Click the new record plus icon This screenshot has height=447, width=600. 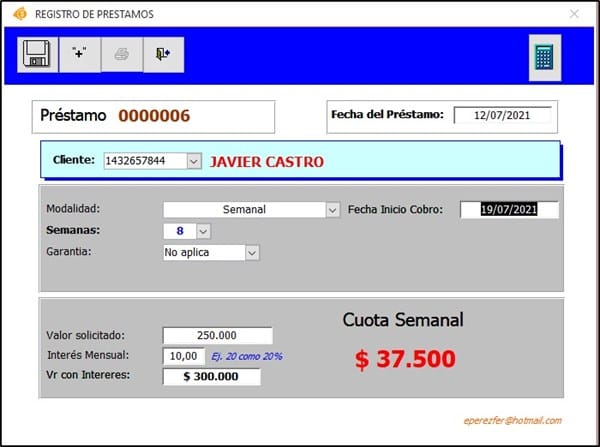click(80, 54)
